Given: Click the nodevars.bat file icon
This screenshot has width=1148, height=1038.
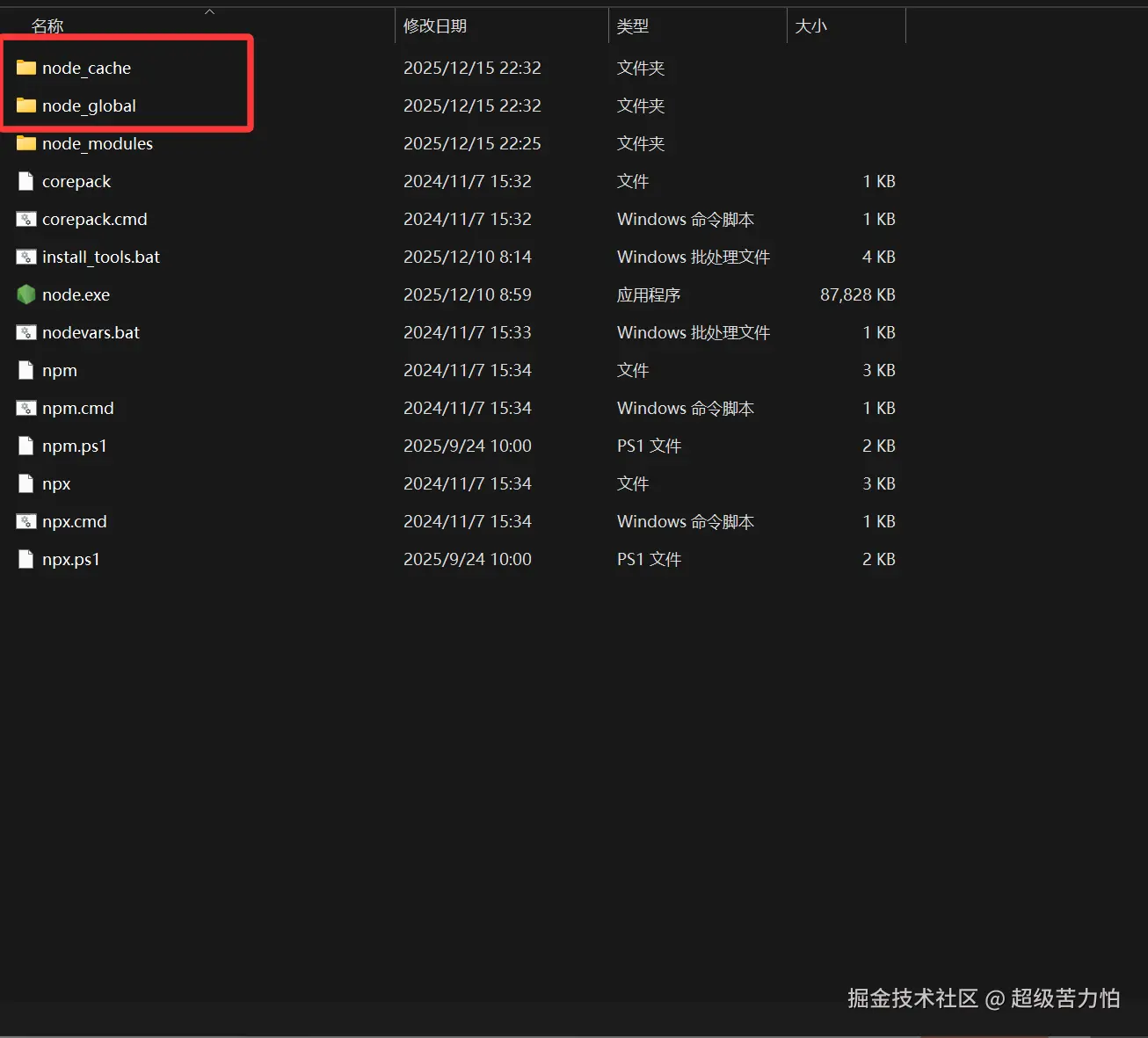Looking at the screenshot, I should pyautogui.click(x=26, y=332).
